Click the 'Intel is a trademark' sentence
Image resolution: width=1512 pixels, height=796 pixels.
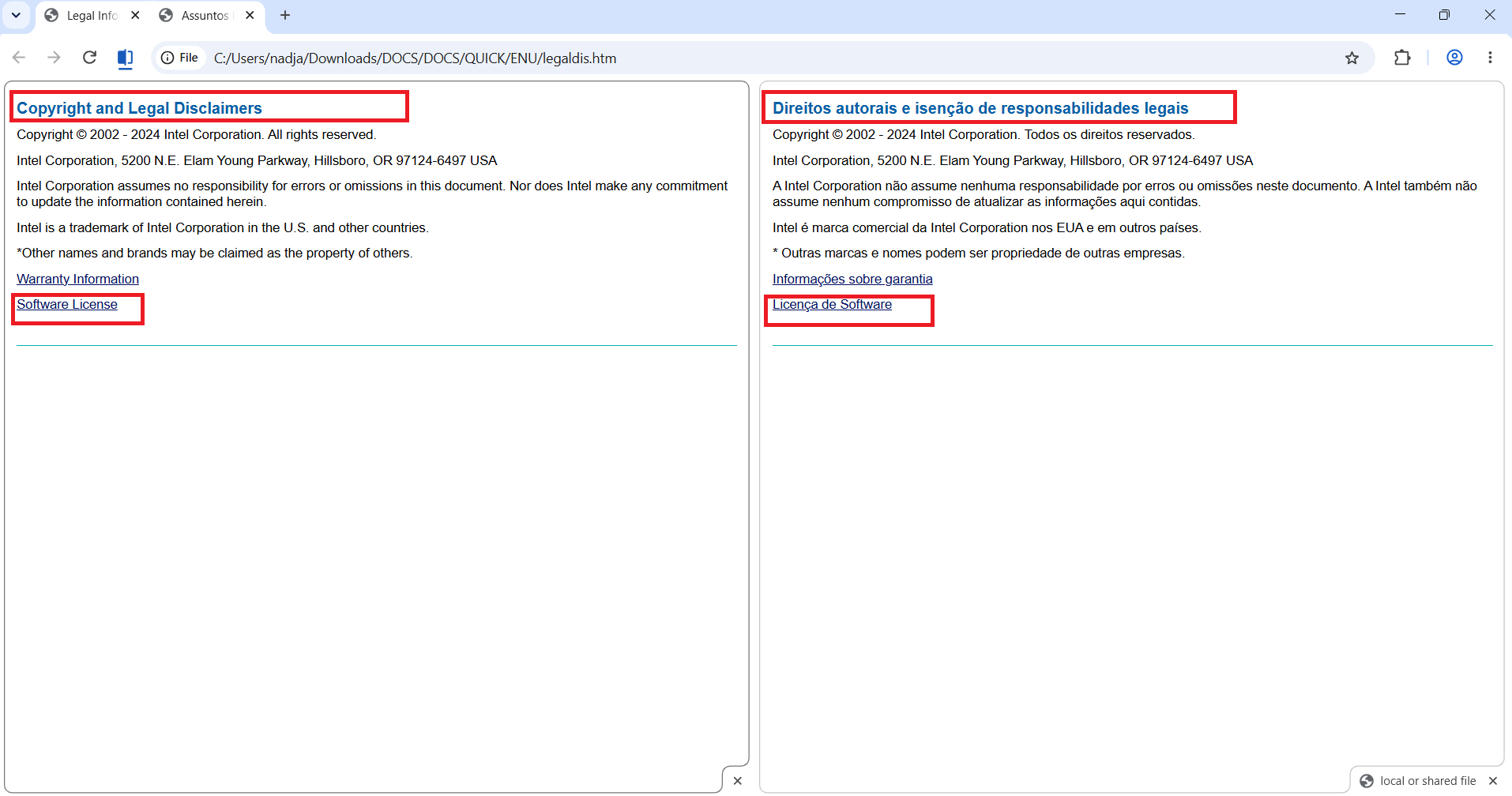[x=223, y=227]
